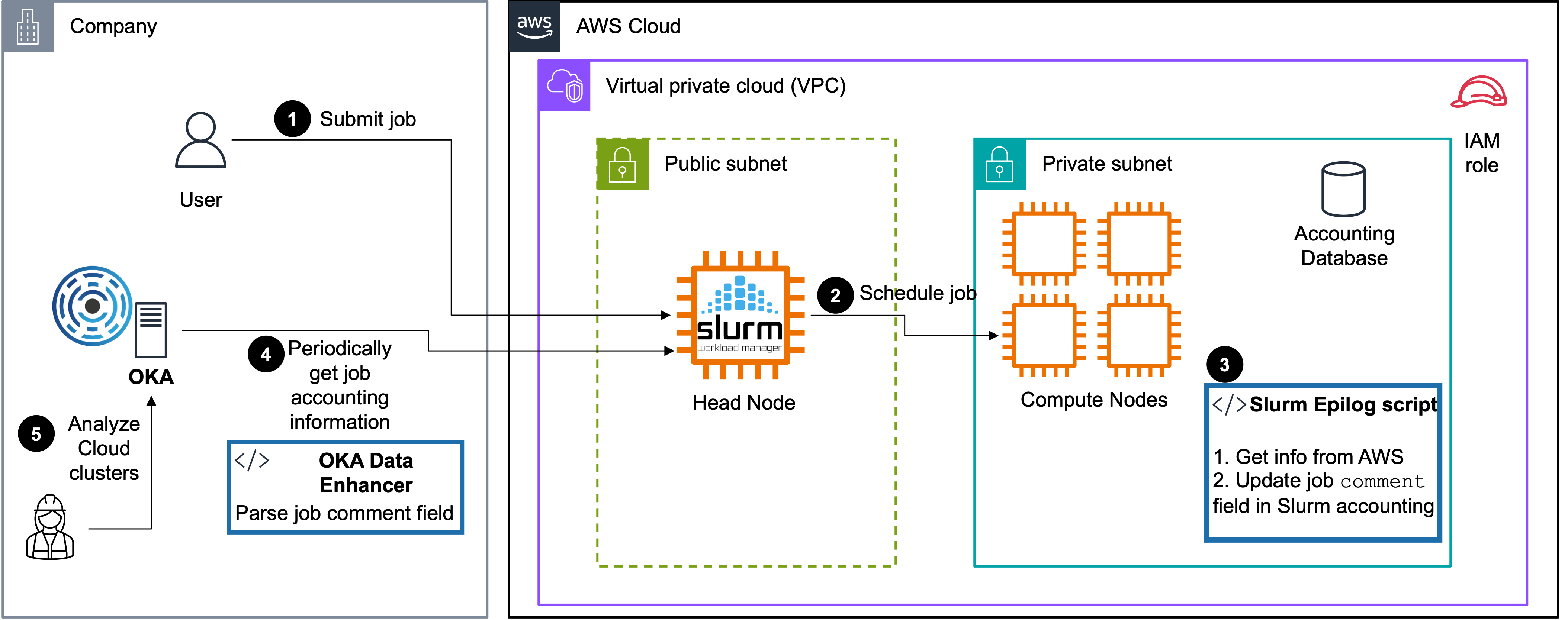Screen dimensions: 1568x620
Task: Click the top-right orange compute instance chip
Action: pos(1139,244)
